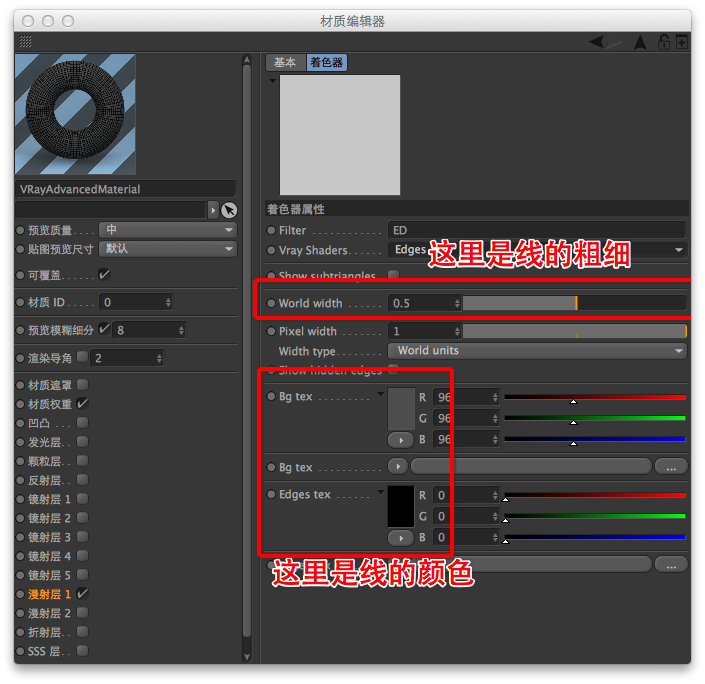Disable the 漫射层 1 checkbox

pos(82,593)
